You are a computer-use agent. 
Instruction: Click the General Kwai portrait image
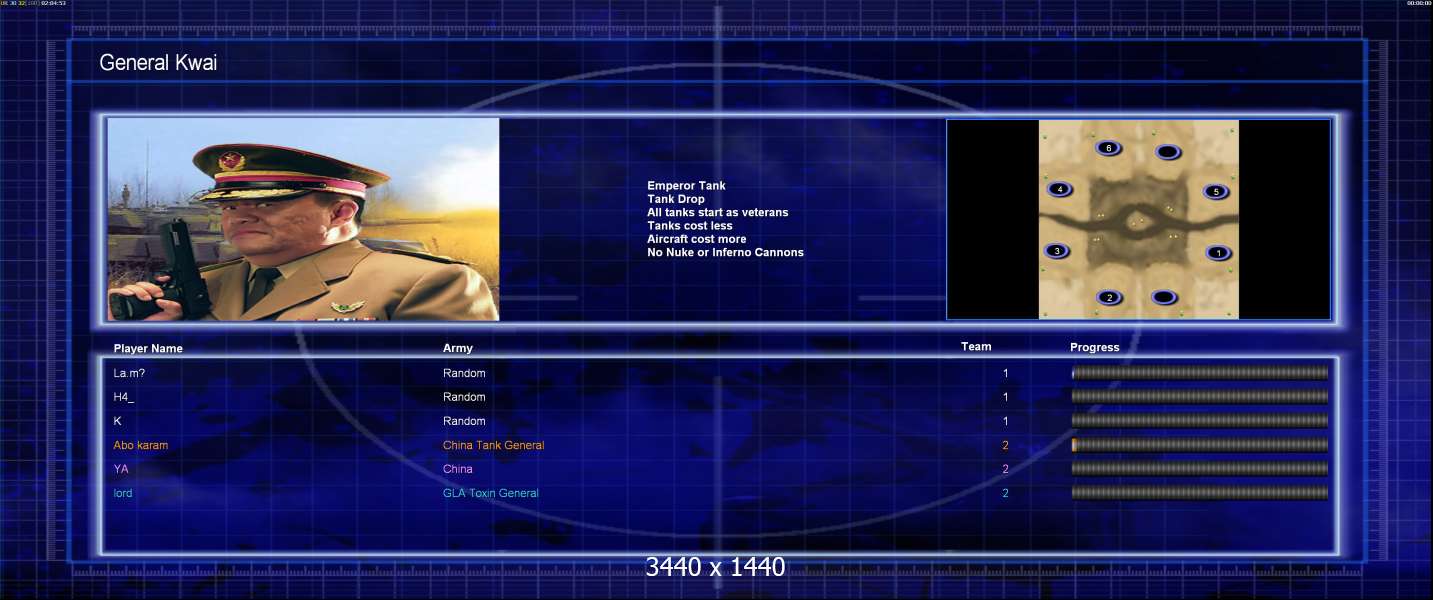pyautogui.click(x=303, y=219)
